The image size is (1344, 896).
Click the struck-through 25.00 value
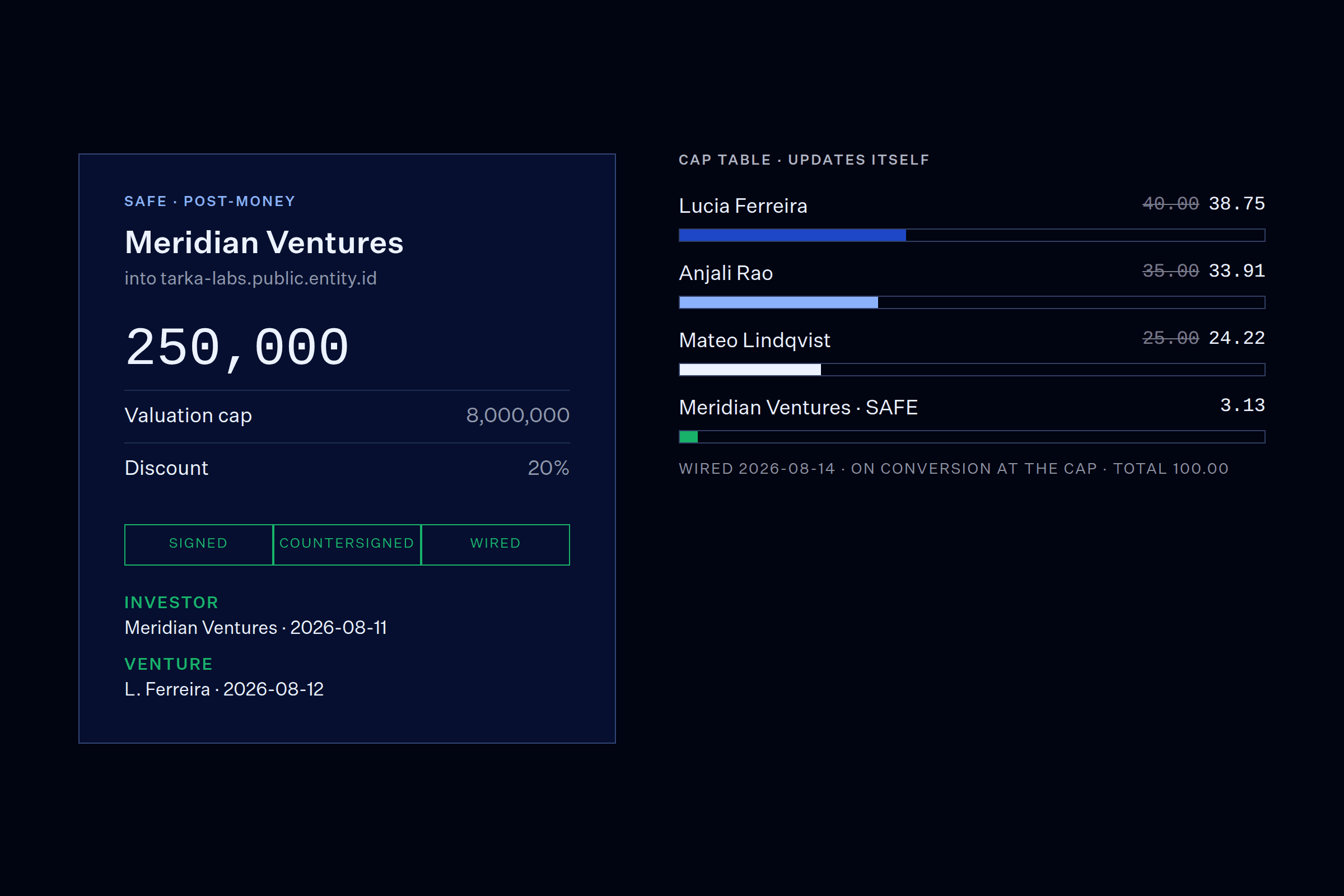coord(1170,338)
